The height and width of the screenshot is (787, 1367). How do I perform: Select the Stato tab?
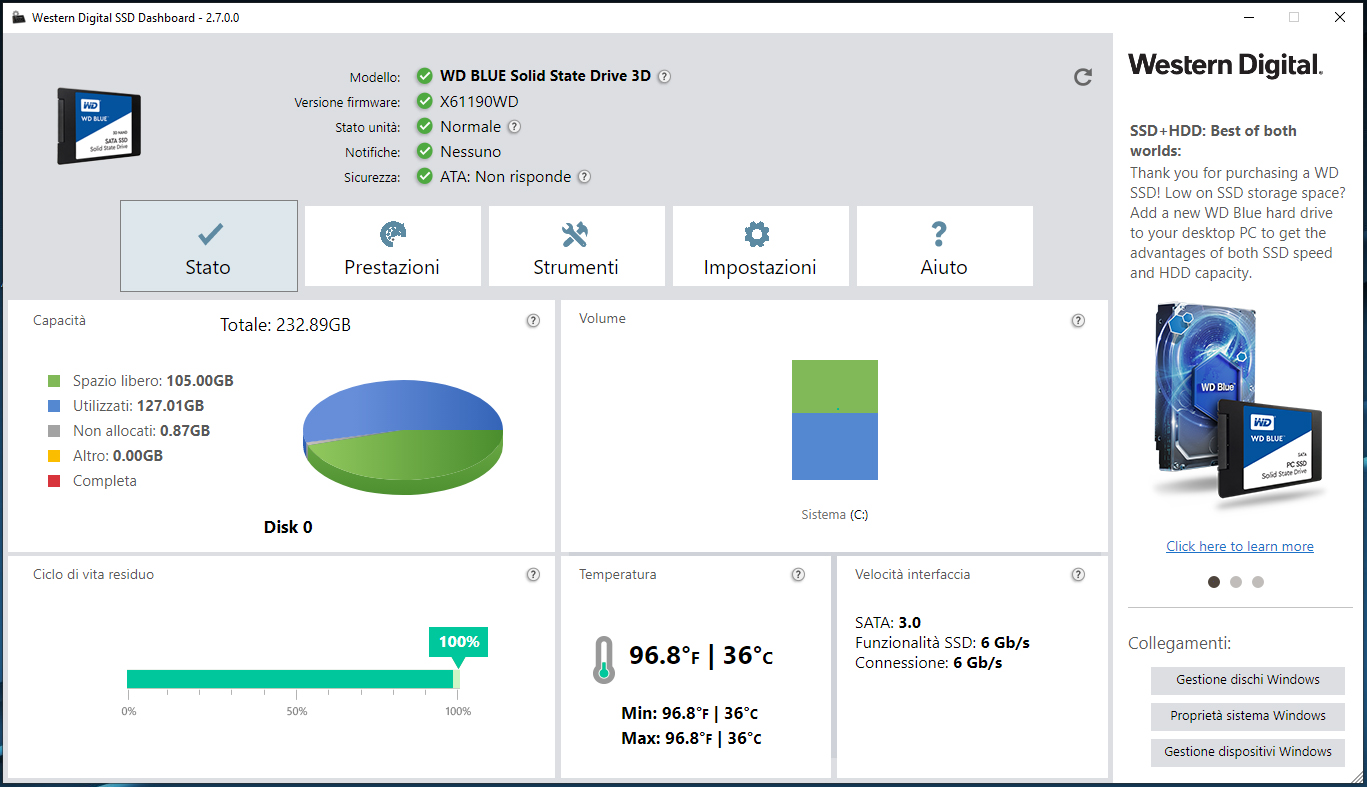[x=208, y=246]
